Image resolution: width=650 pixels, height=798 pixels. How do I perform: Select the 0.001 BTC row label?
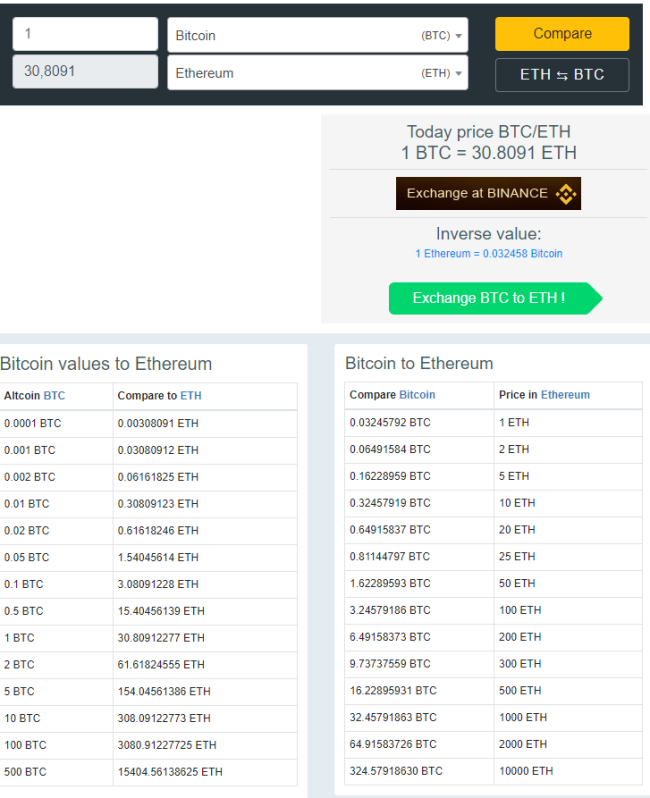[30, 450]
